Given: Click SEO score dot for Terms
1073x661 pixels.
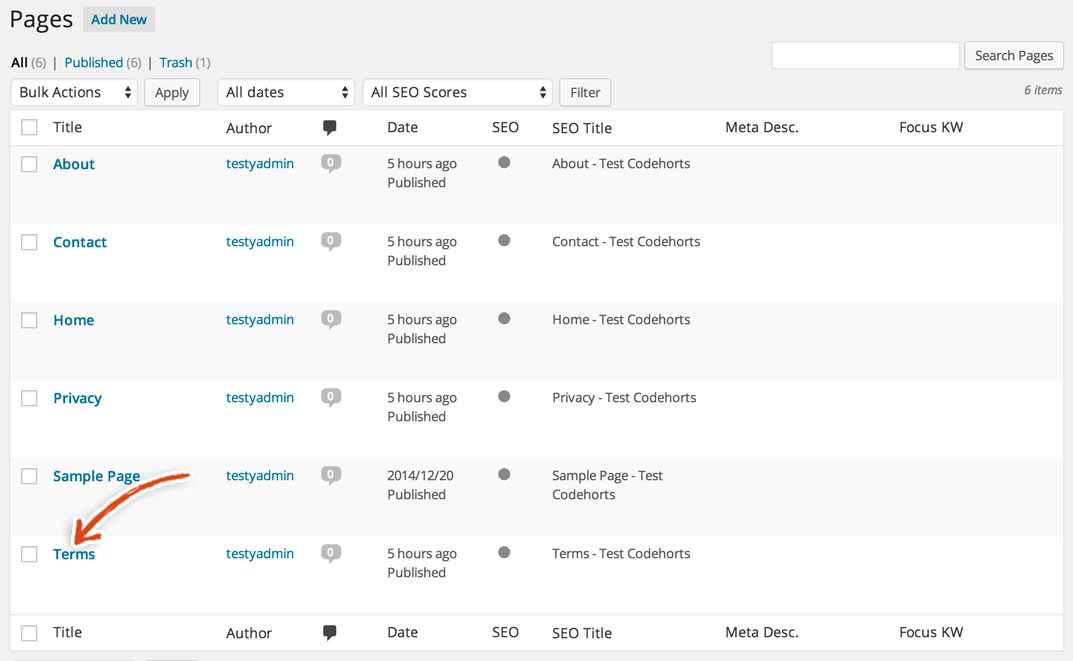Looking at the screenshot, I should [x=504, y=552].
